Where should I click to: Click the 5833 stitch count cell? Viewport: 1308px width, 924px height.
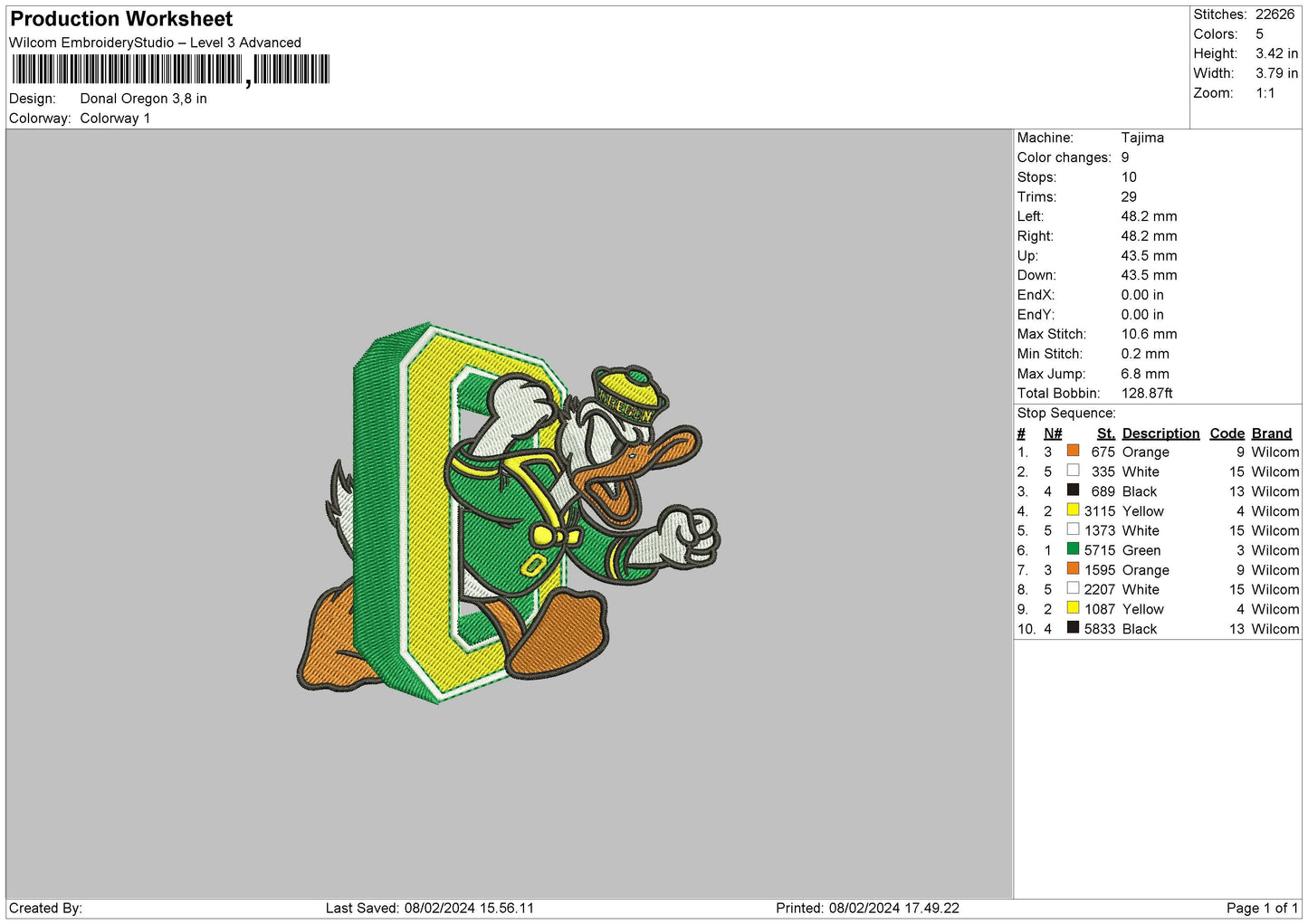(x=1100, y=629)
